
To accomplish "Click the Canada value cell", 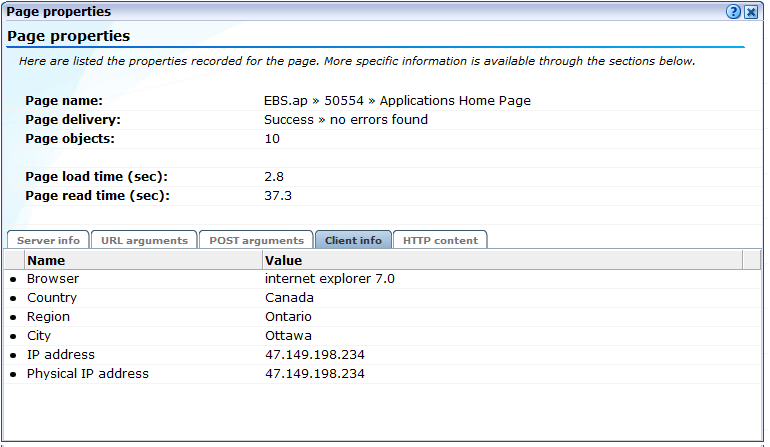I will tap(289, 298).
